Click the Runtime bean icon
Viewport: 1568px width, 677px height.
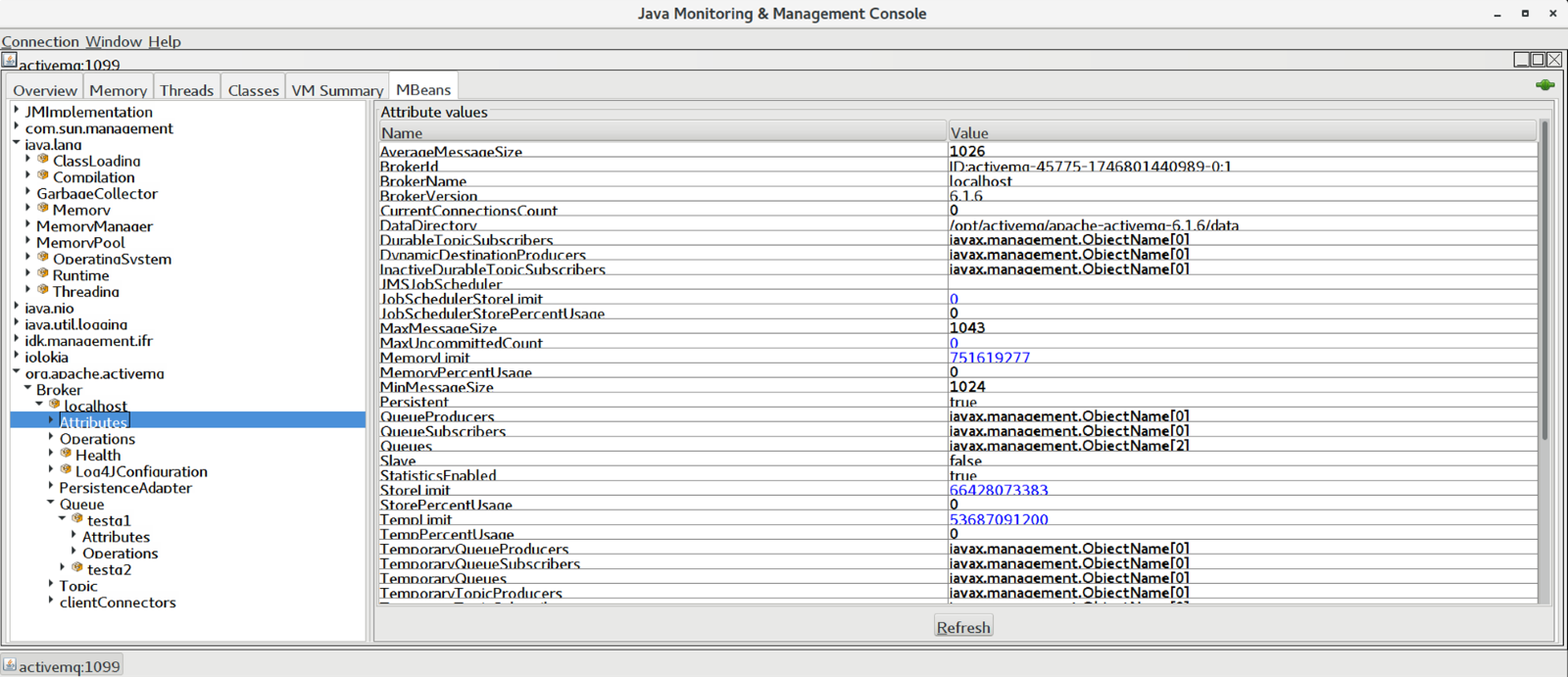43,273
